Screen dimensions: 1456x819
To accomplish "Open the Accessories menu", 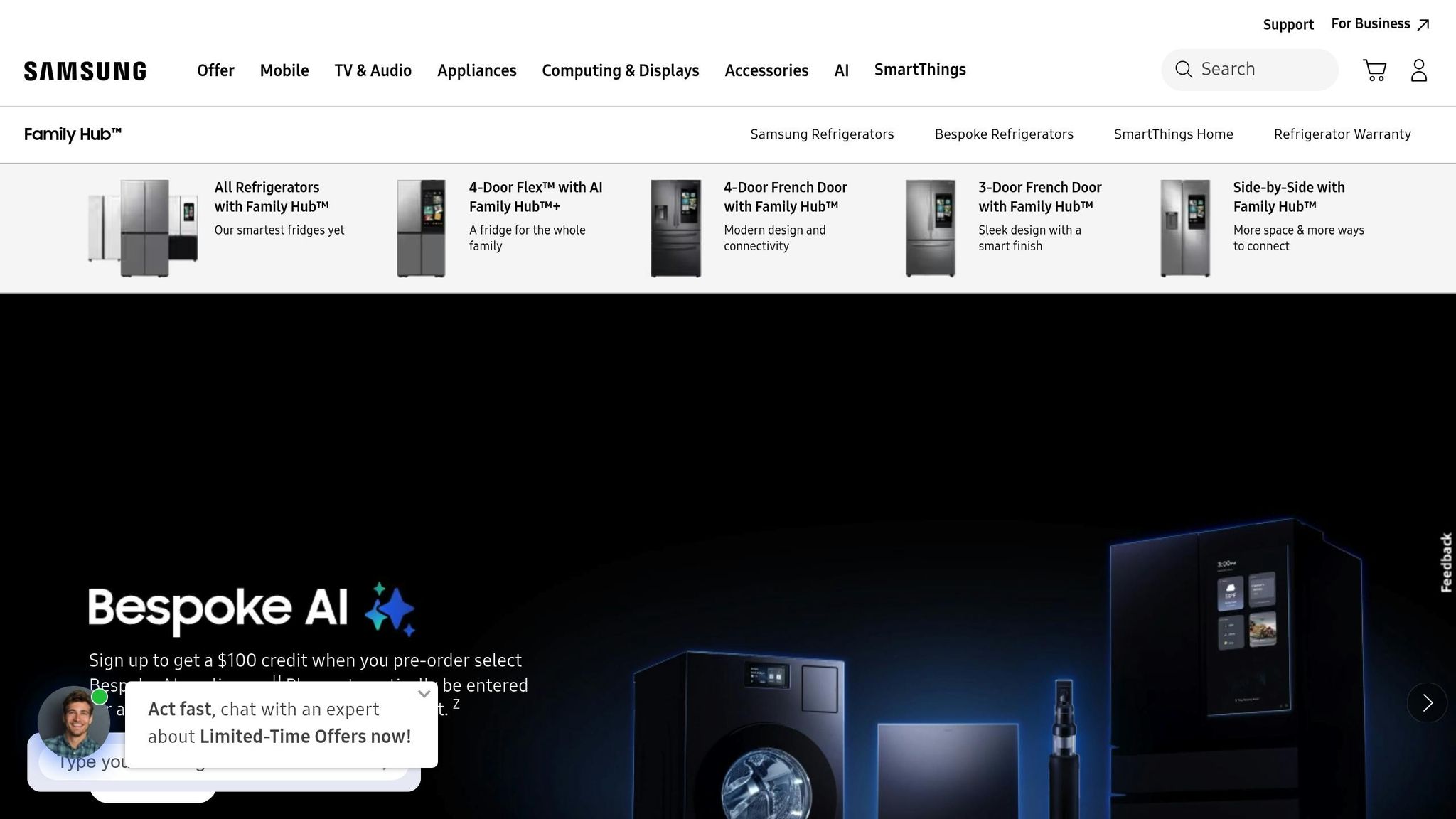I will pyautogui.click(x=766, y=70).
